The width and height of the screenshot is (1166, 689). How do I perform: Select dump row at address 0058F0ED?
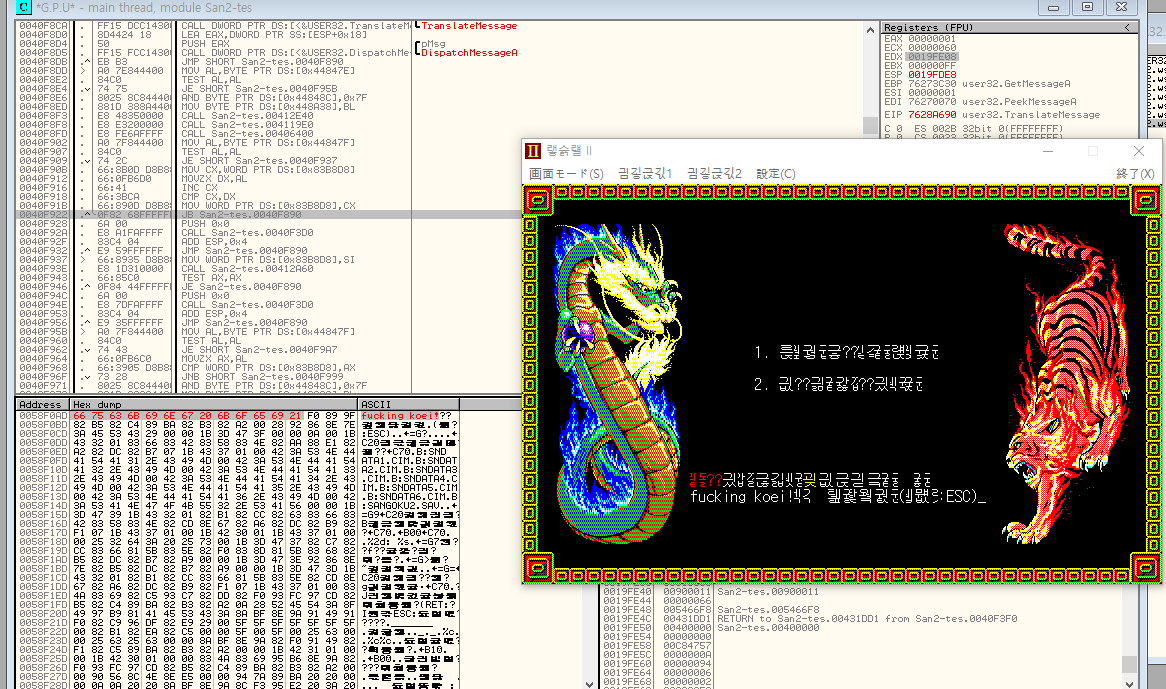pos(238,452)
